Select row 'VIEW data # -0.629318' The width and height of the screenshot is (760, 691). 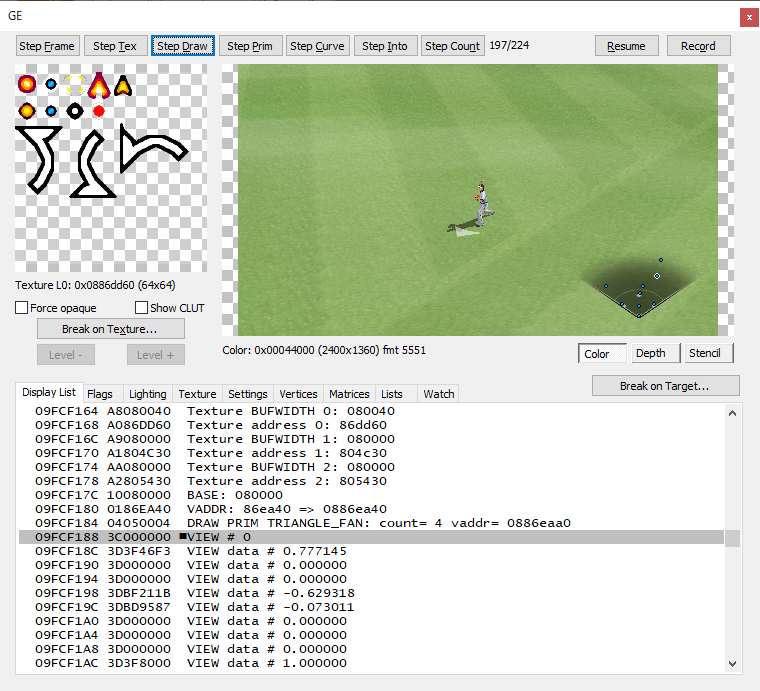tap(371, 593)
